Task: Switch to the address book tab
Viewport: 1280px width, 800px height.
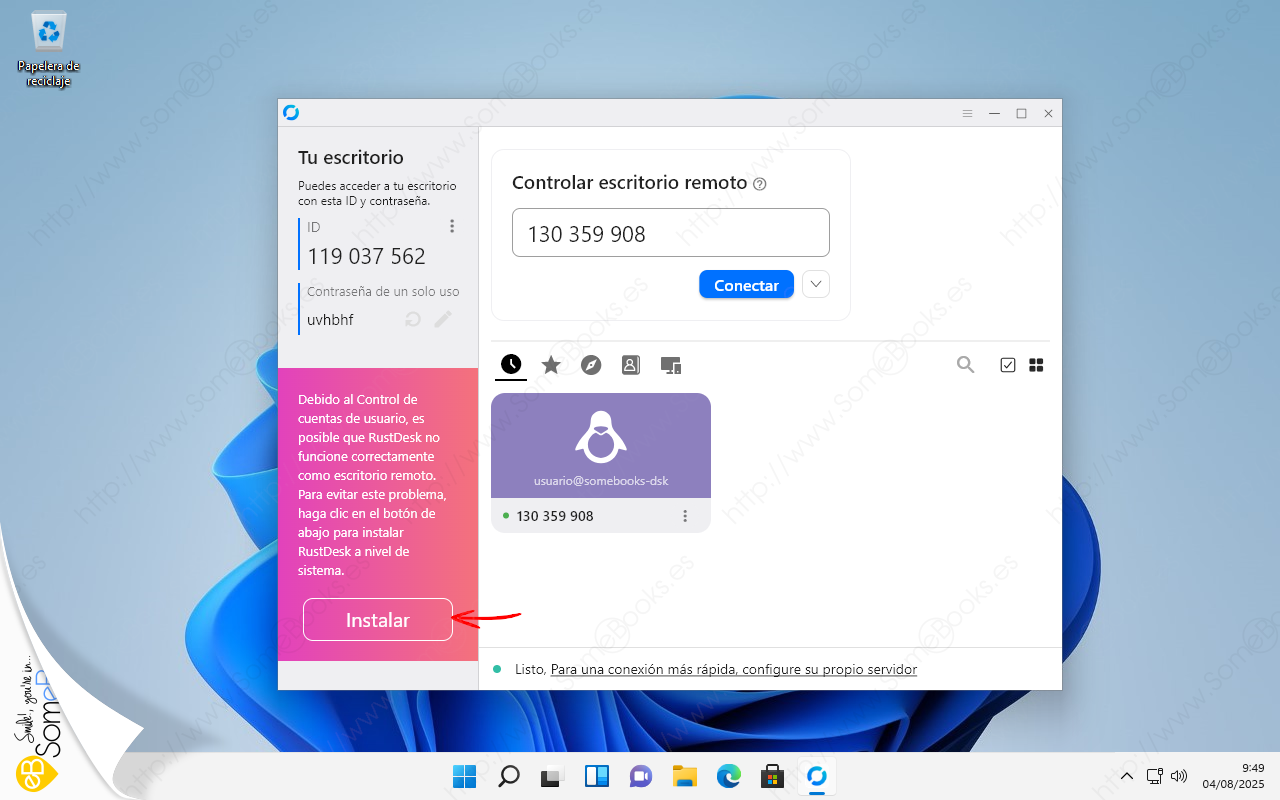Action: pos(630,365)
